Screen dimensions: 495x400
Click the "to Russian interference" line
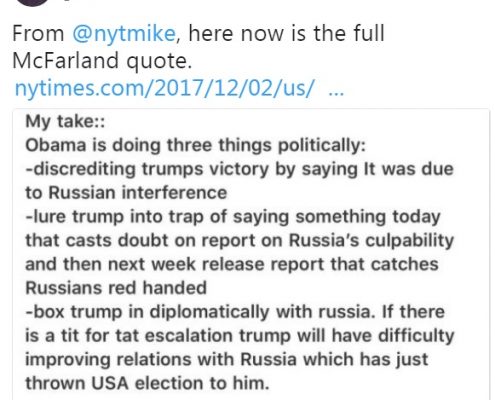tap(126, 193)
